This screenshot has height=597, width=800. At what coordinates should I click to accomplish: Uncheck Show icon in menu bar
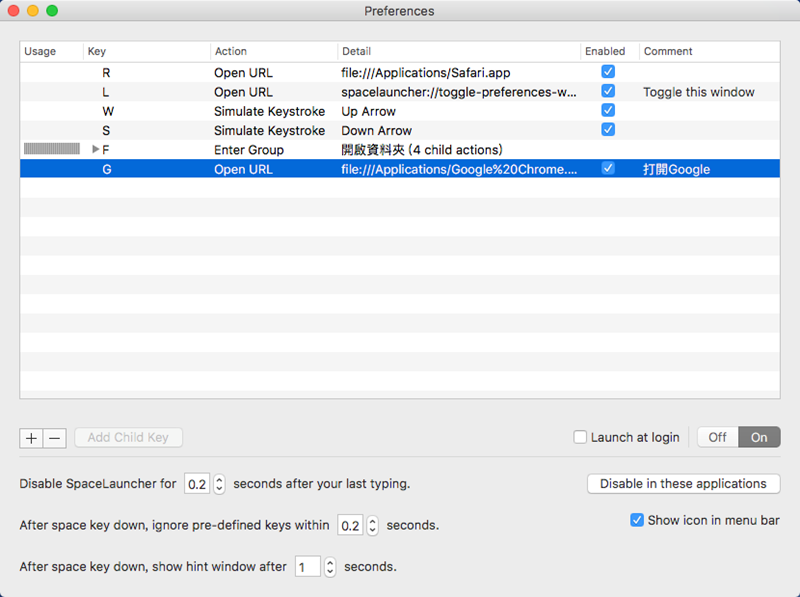click(637, 520)
